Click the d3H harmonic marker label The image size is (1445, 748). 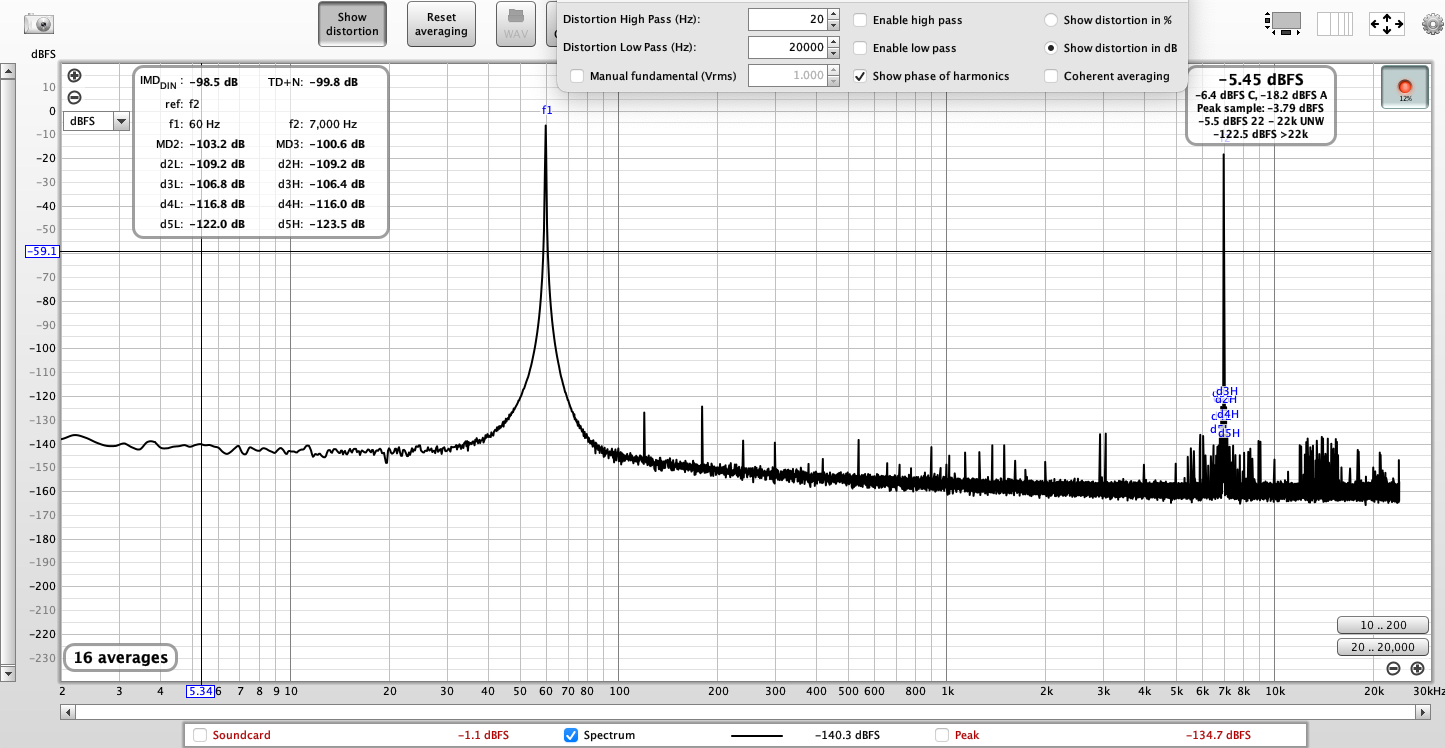pyautogui.click(x=1227, y=391)
